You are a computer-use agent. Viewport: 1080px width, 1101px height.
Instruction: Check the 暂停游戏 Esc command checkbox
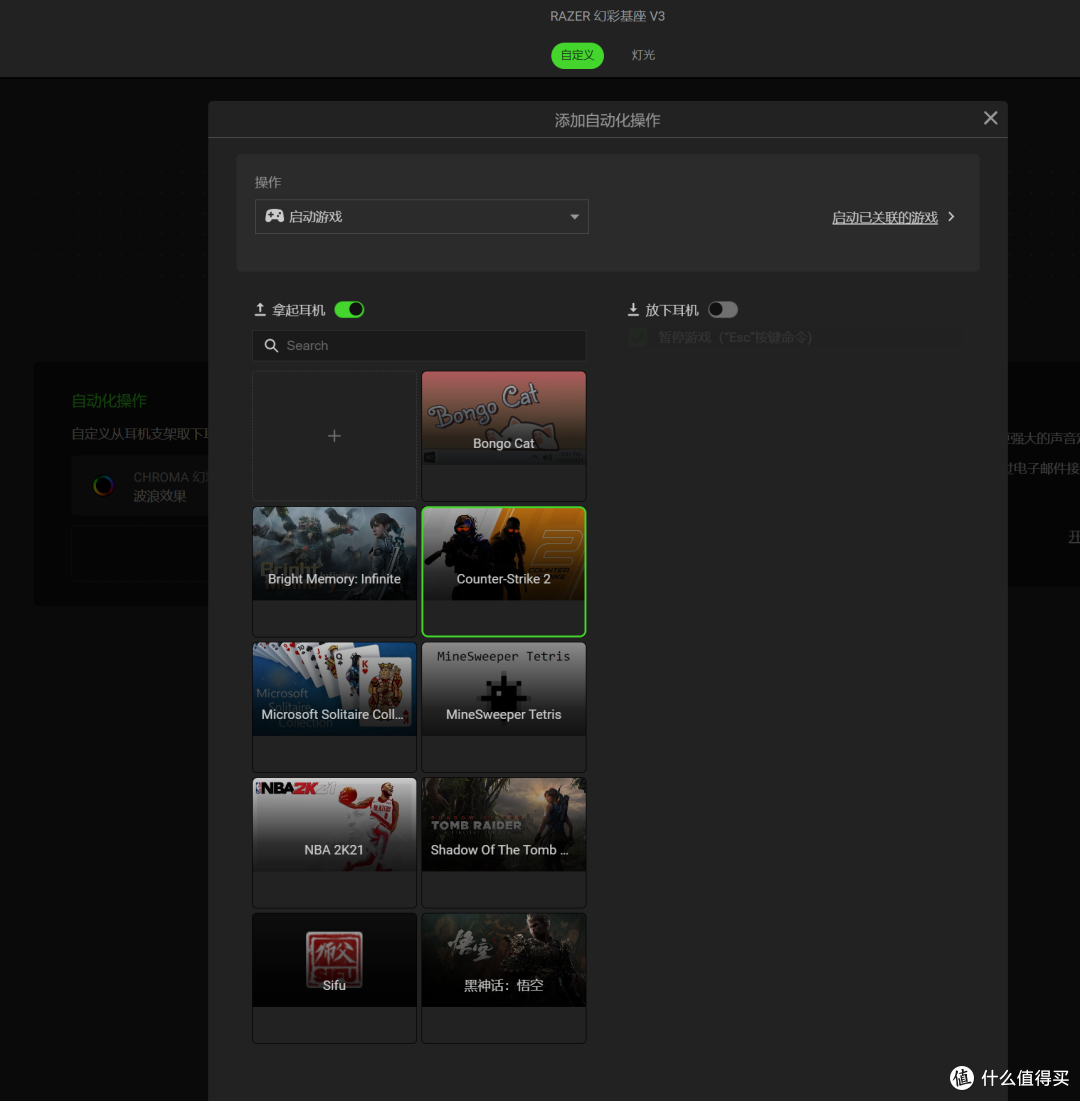pos(638,338)
